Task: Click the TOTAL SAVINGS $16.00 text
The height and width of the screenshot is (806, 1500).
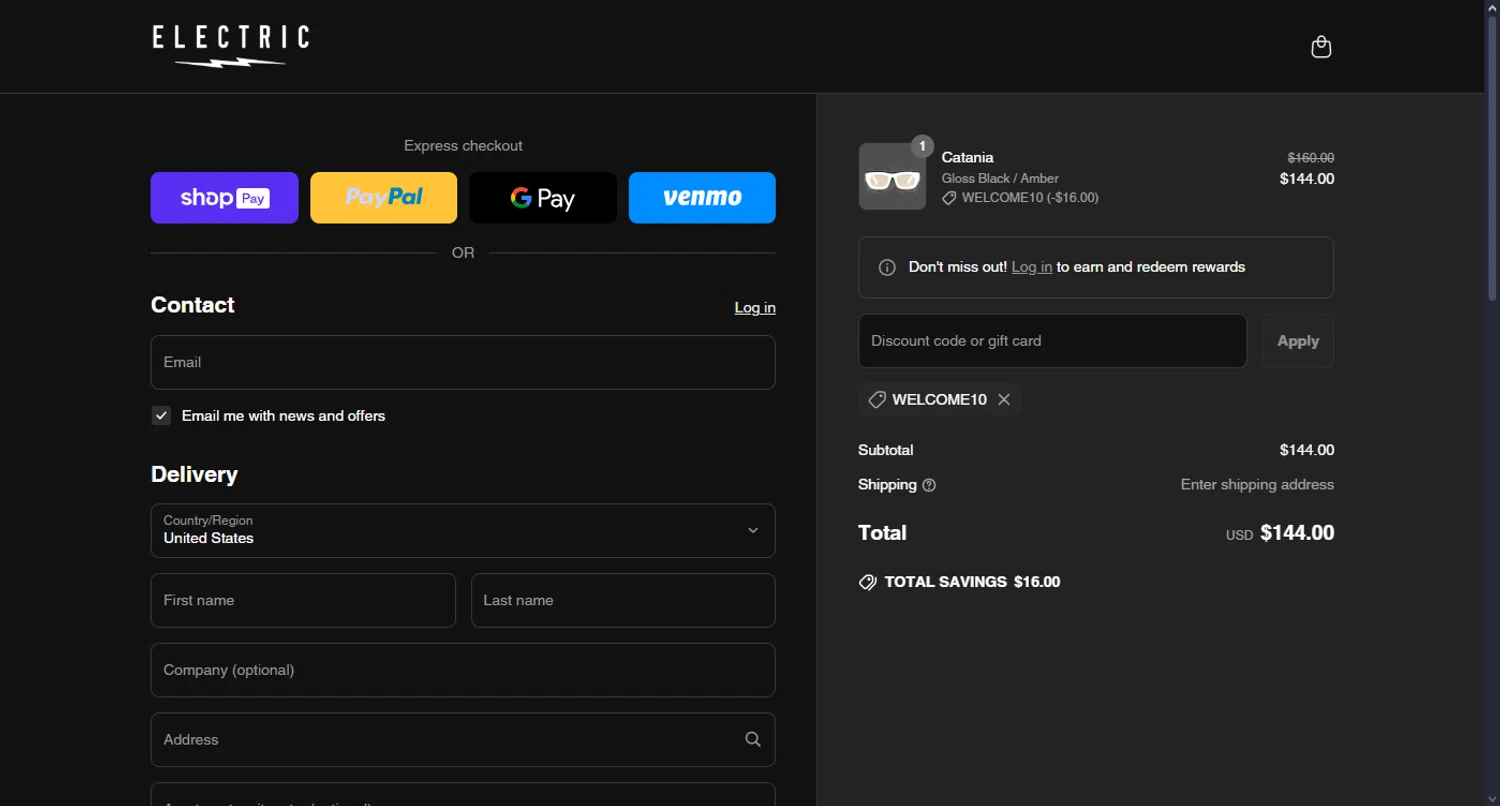Action: tap(972, 582)
